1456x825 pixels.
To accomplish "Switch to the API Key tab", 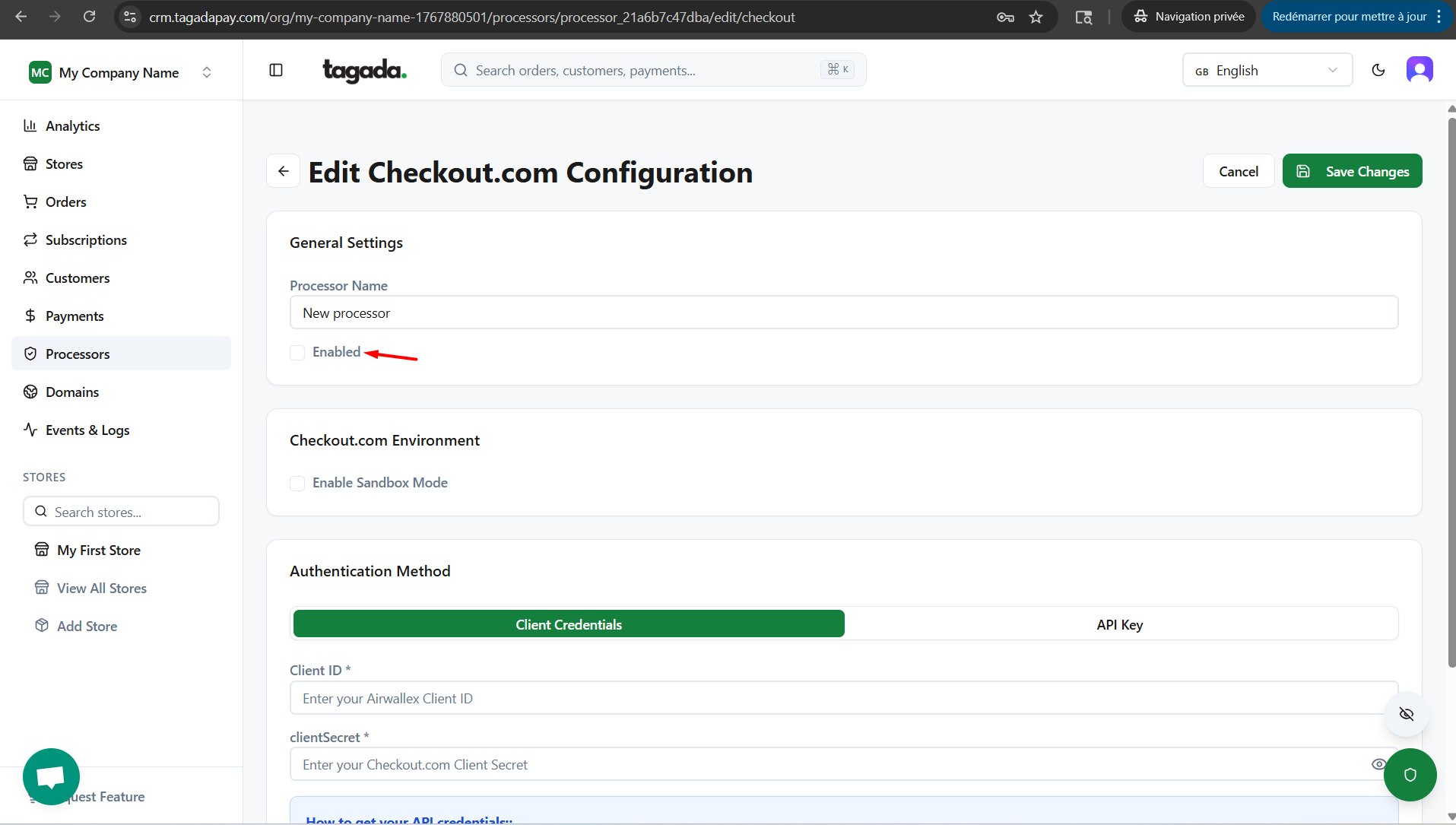I will (x=1119, y=624).
